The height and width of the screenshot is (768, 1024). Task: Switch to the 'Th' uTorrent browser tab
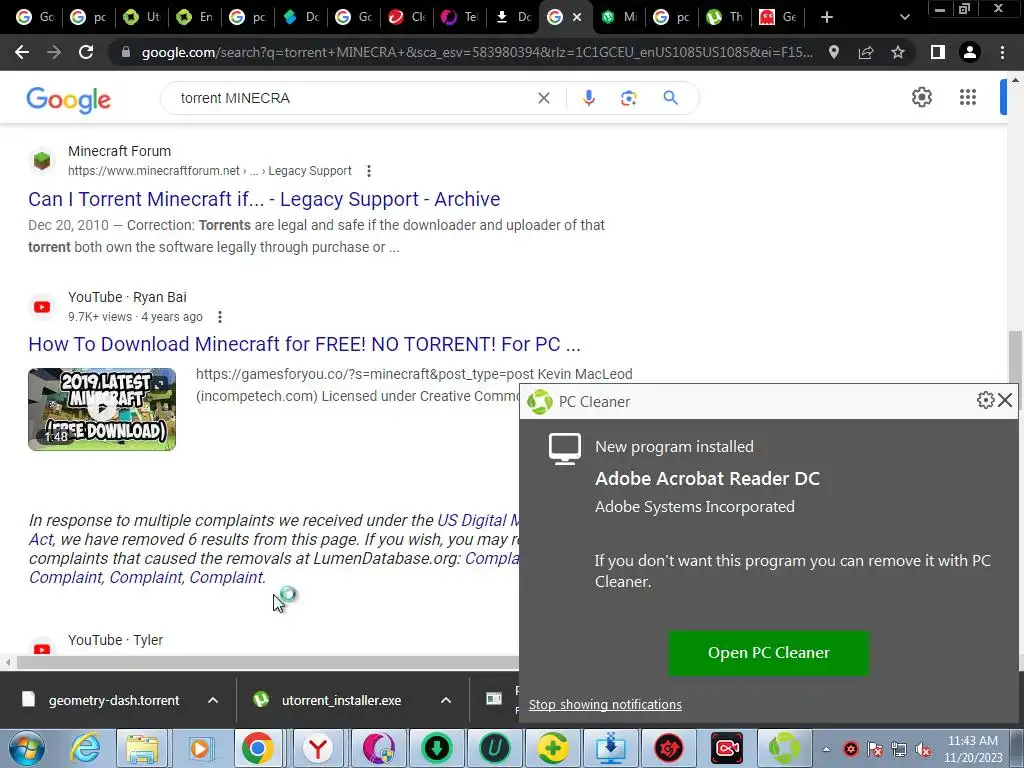(725, 17)
